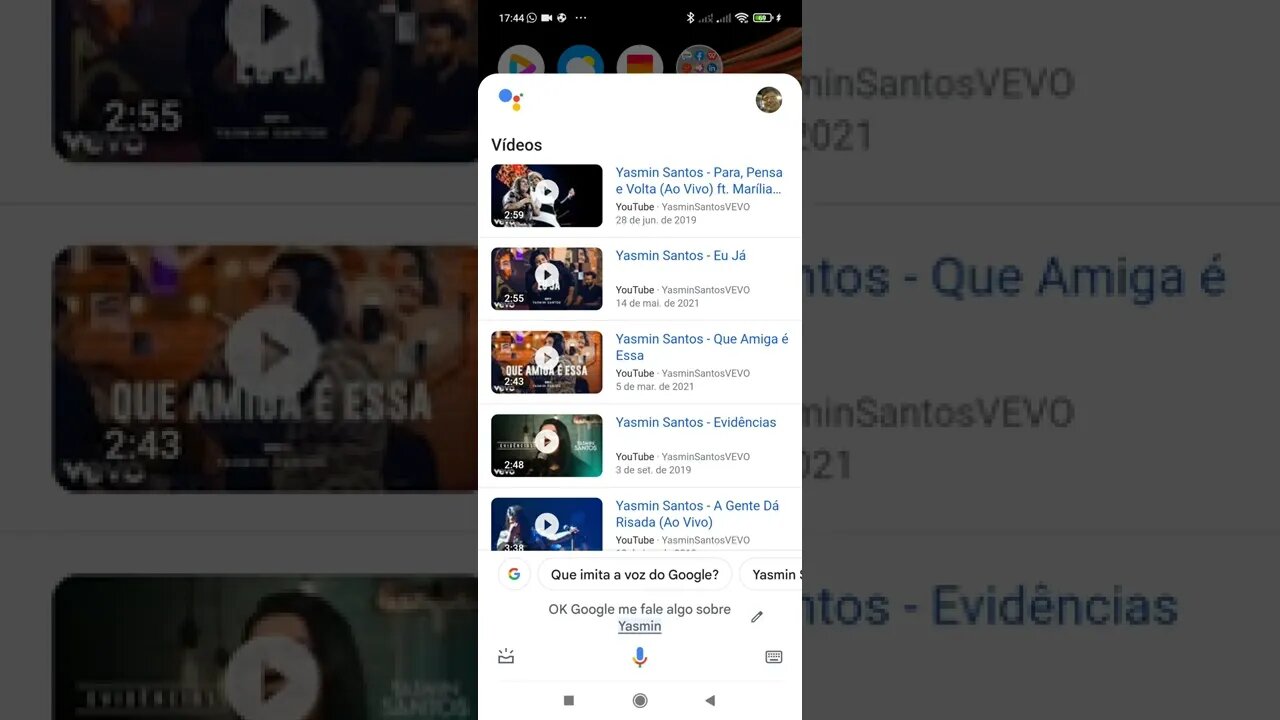Screen dimensions: 1280x720
Task: Tap the Android home circle button
Action: 640,700
